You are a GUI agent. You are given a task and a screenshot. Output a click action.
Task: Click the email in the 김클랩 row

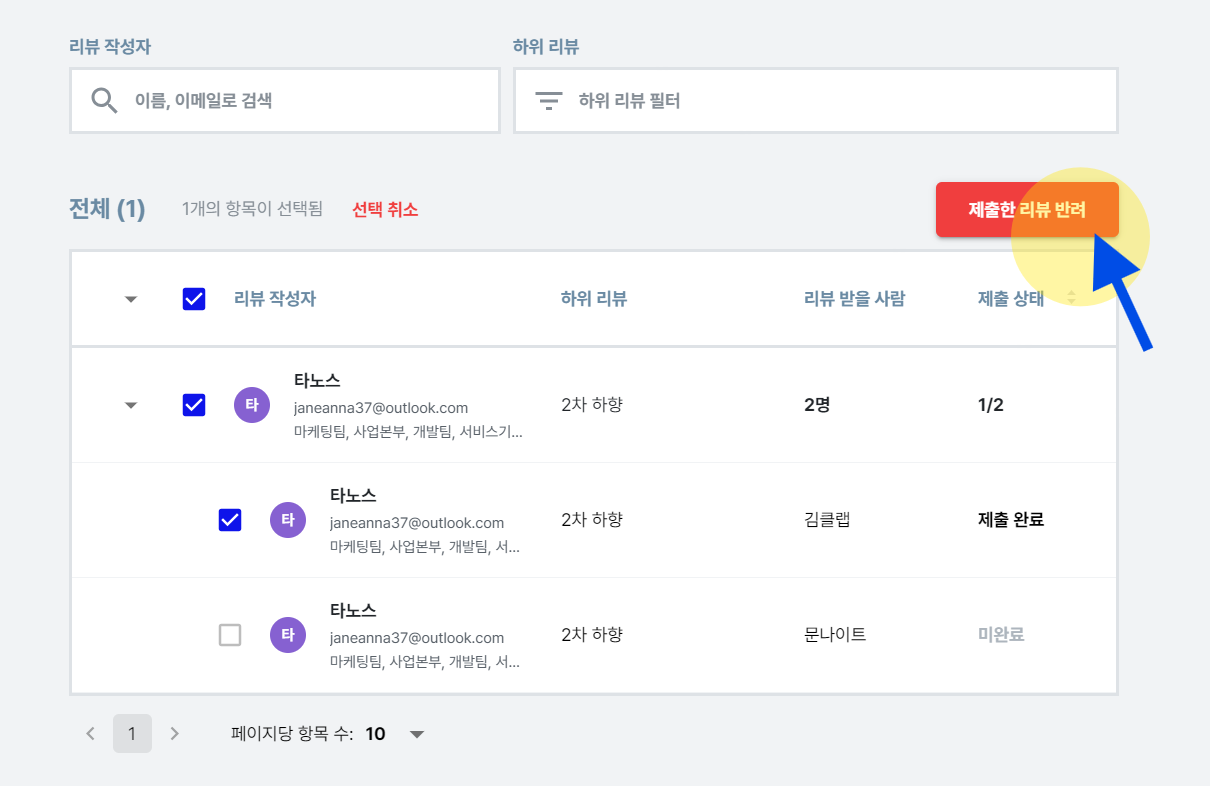click(x=417, y=523)
